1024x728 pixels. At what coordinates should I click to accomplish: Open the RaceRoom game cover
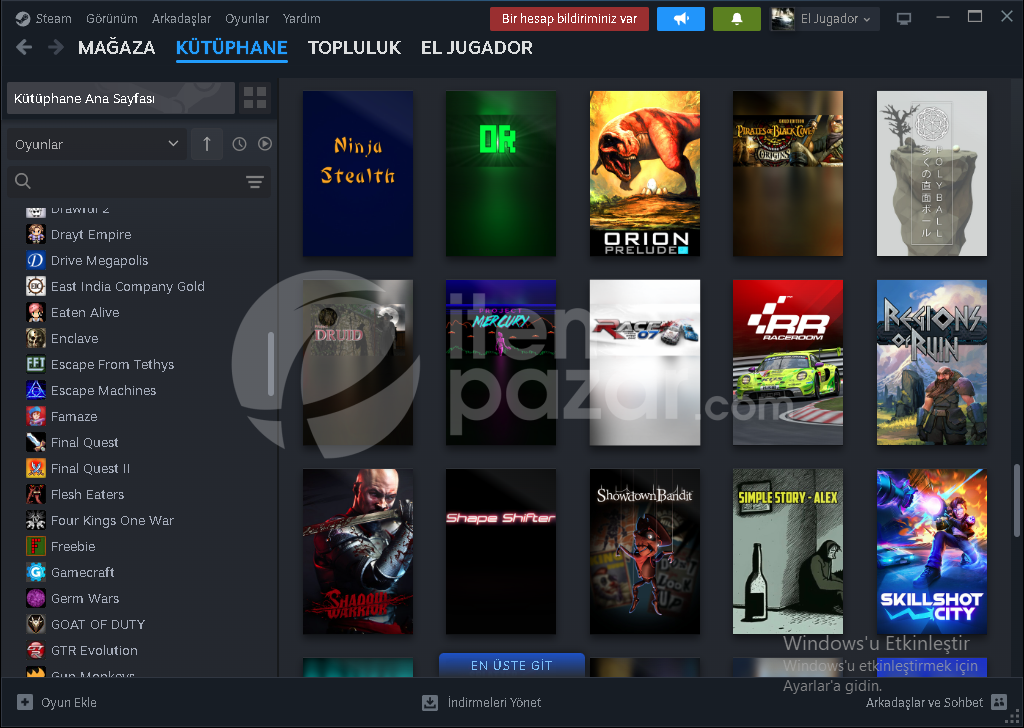788,362
